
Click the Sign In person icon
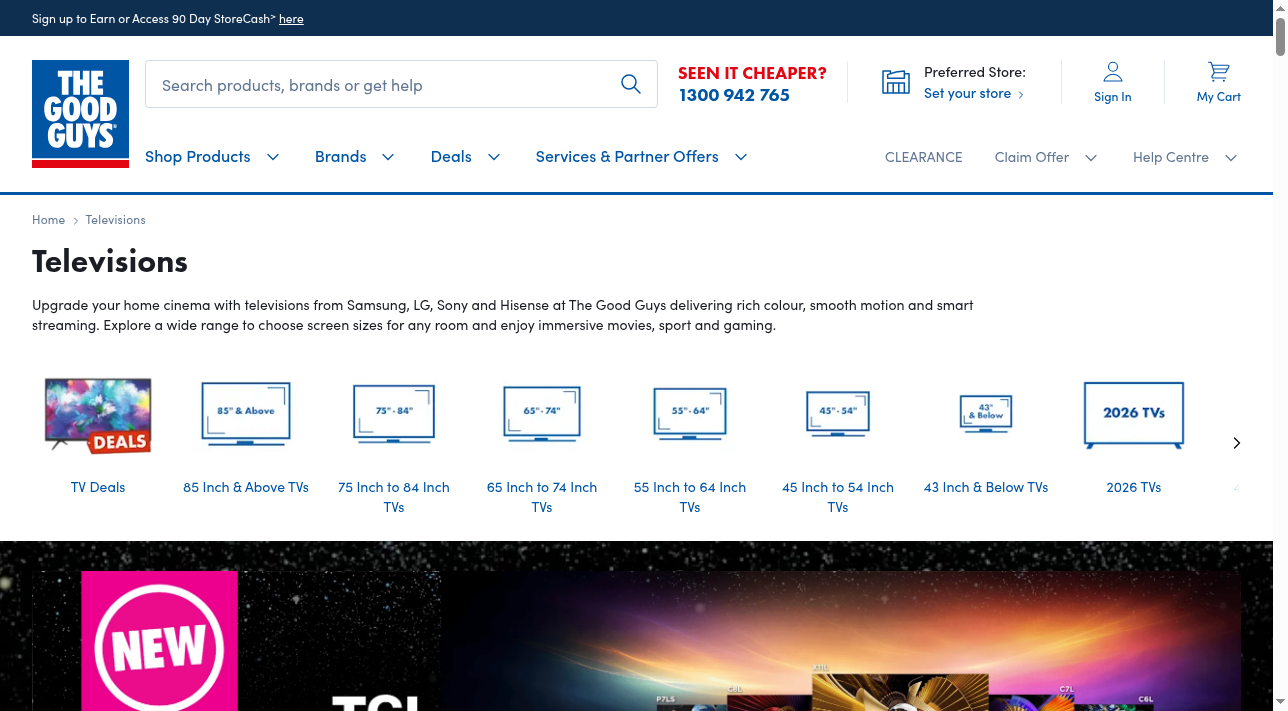pyautogui.click(x=1113, y=72)
